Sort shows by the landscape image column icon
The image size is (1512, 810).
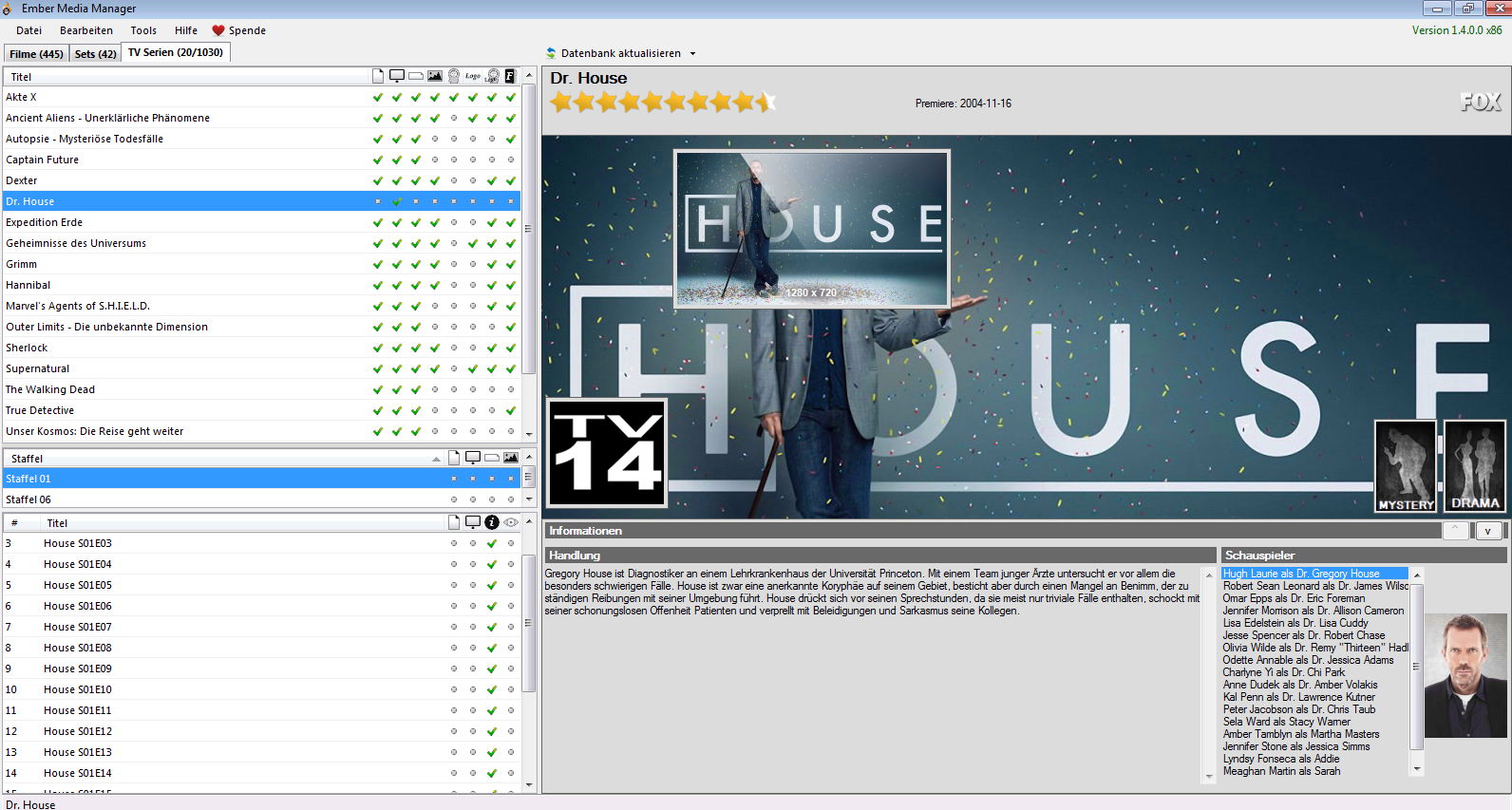coord(435,76)
